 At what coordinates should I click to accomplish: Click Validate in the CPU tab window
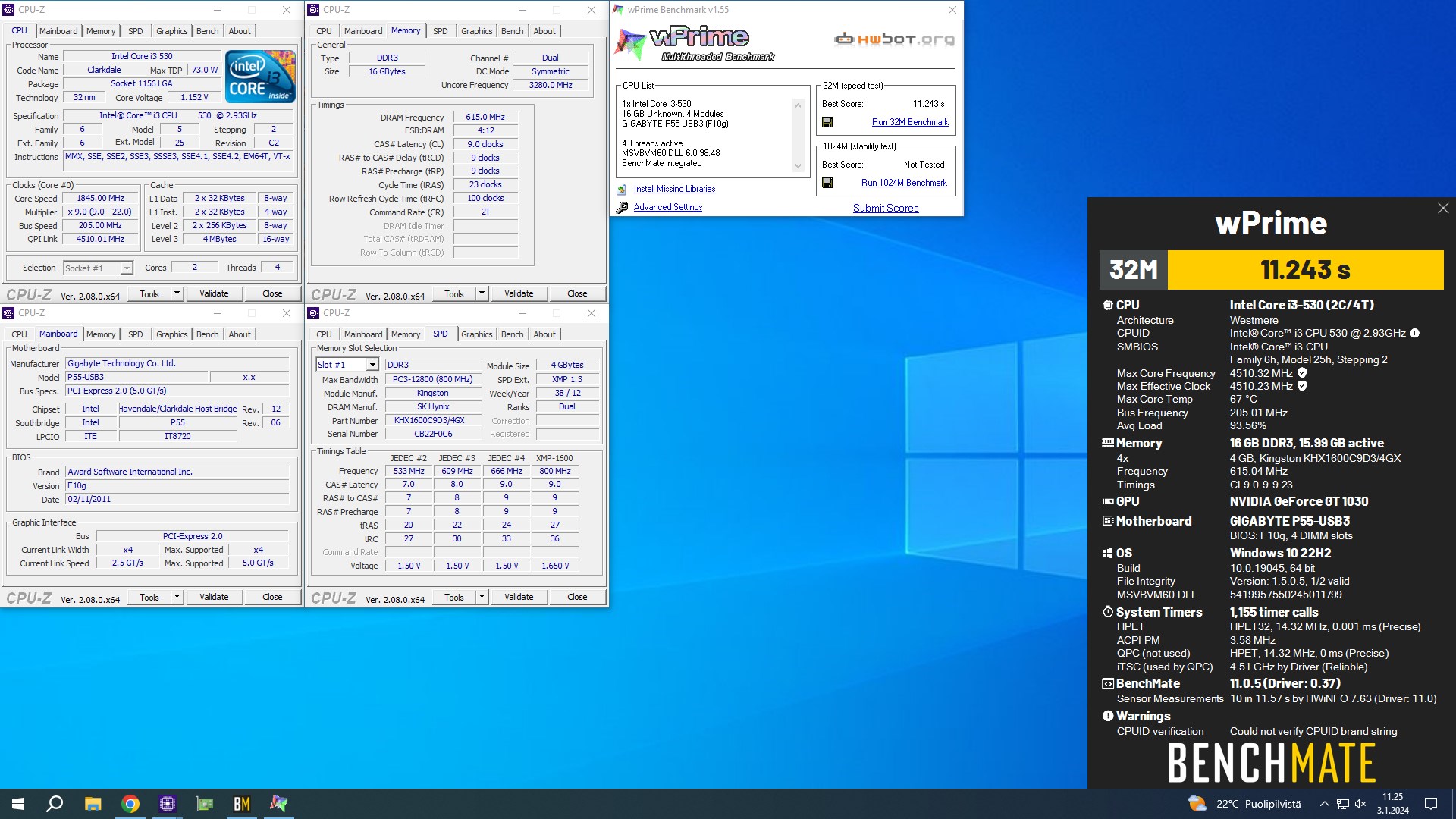click(214, 293)
